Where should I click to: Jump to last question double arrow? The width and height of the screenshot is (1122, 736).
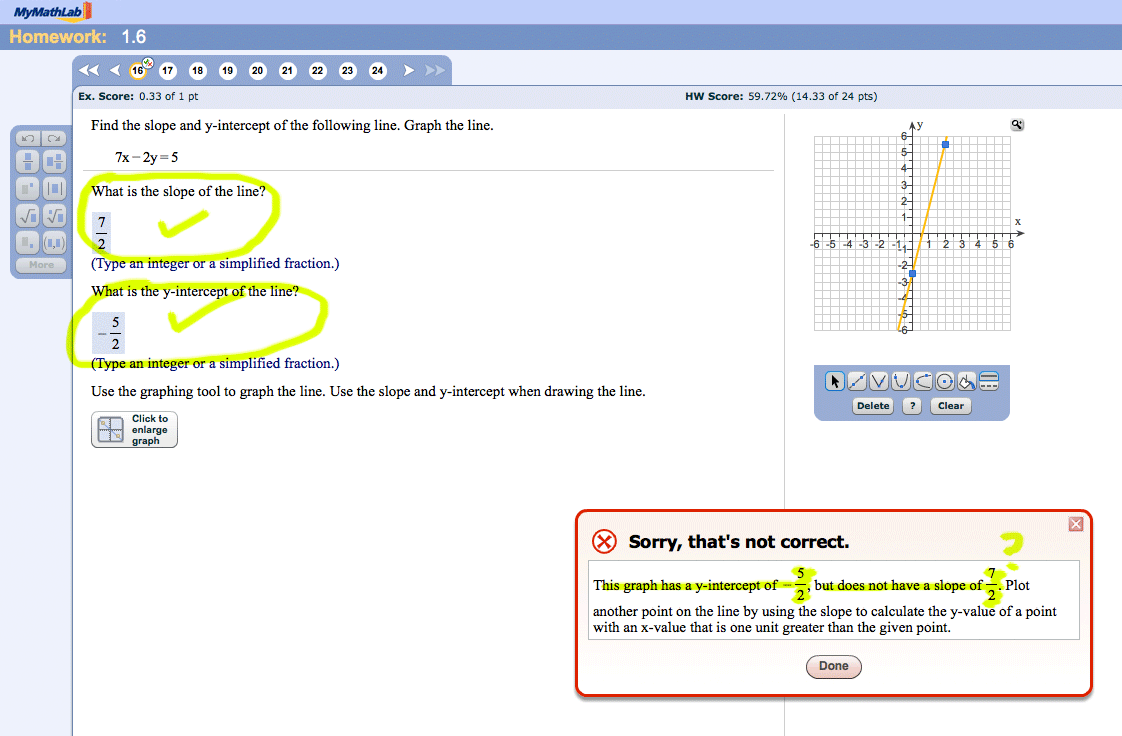(x=435, y=70)
